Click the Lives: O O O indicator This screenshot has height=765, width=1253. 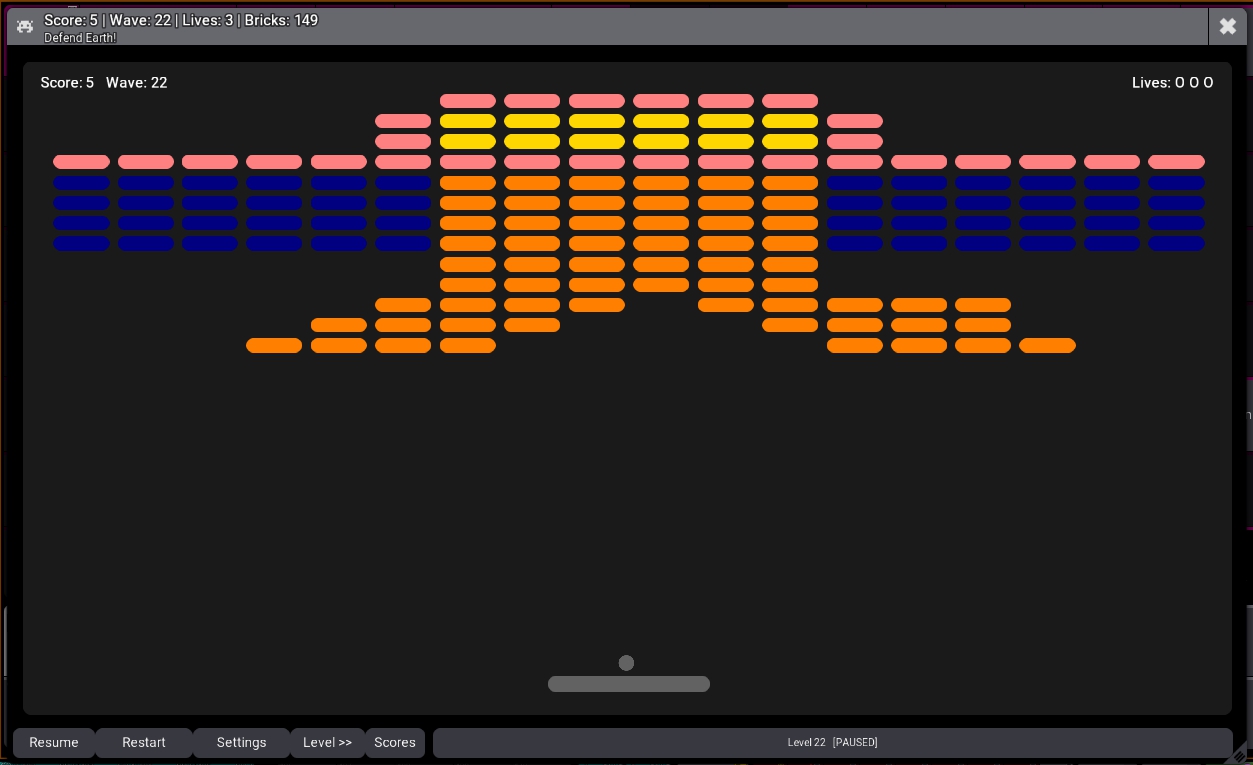[x=1172, y=83]
